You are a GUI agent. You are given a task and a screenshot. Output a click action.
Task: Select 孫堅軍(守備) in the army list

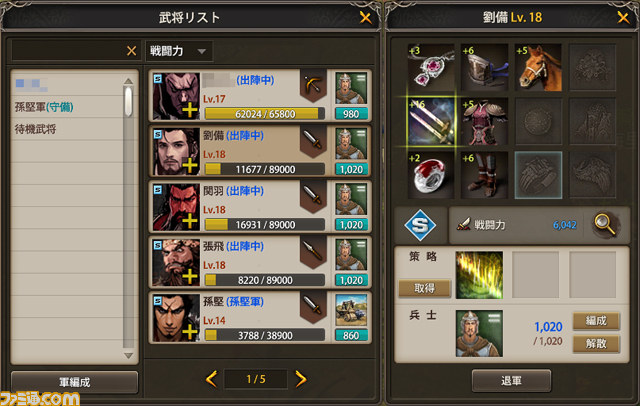[44, 107]
